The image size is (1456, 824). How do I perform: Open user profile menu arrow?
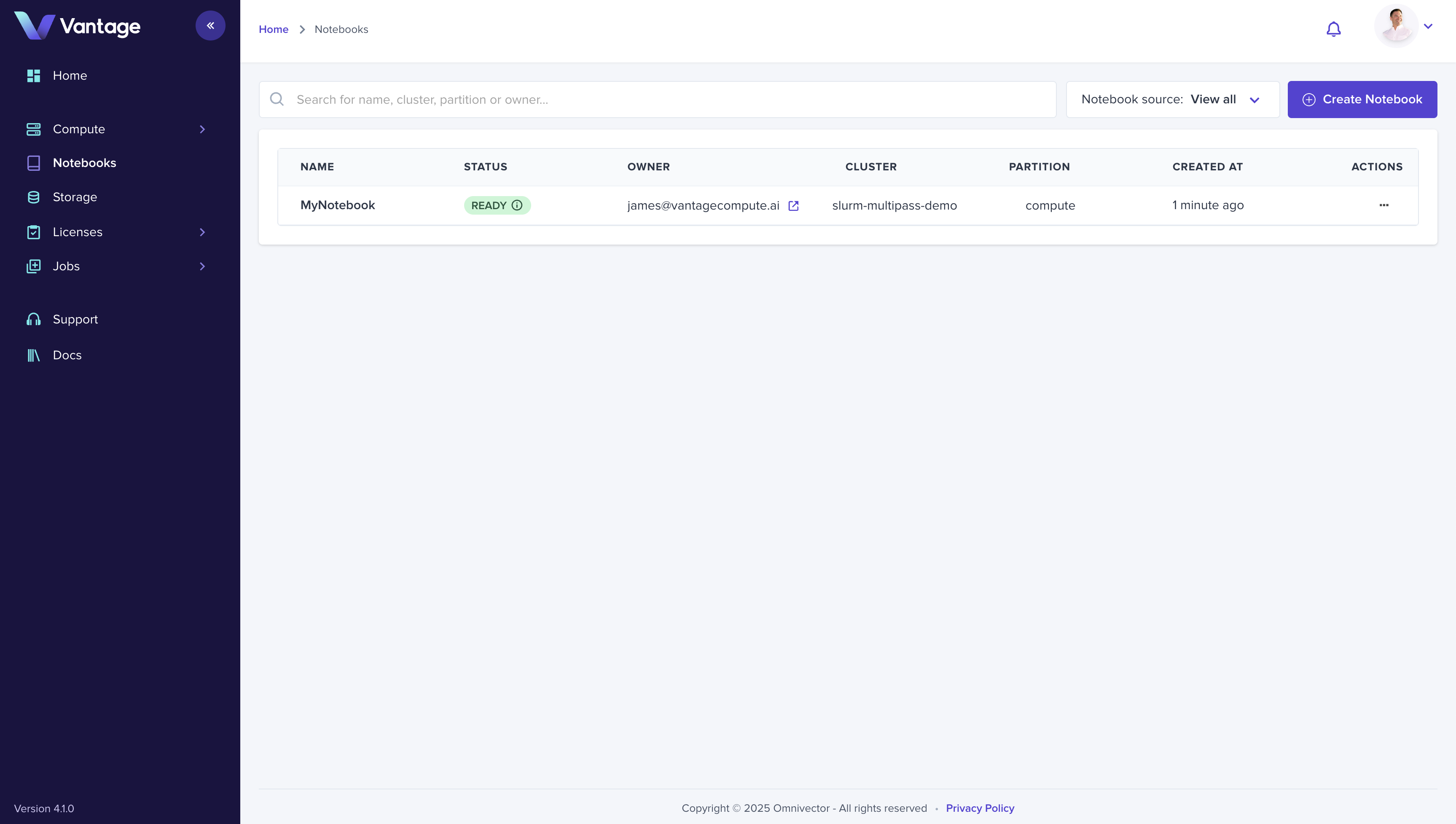tap(1428, 27)
